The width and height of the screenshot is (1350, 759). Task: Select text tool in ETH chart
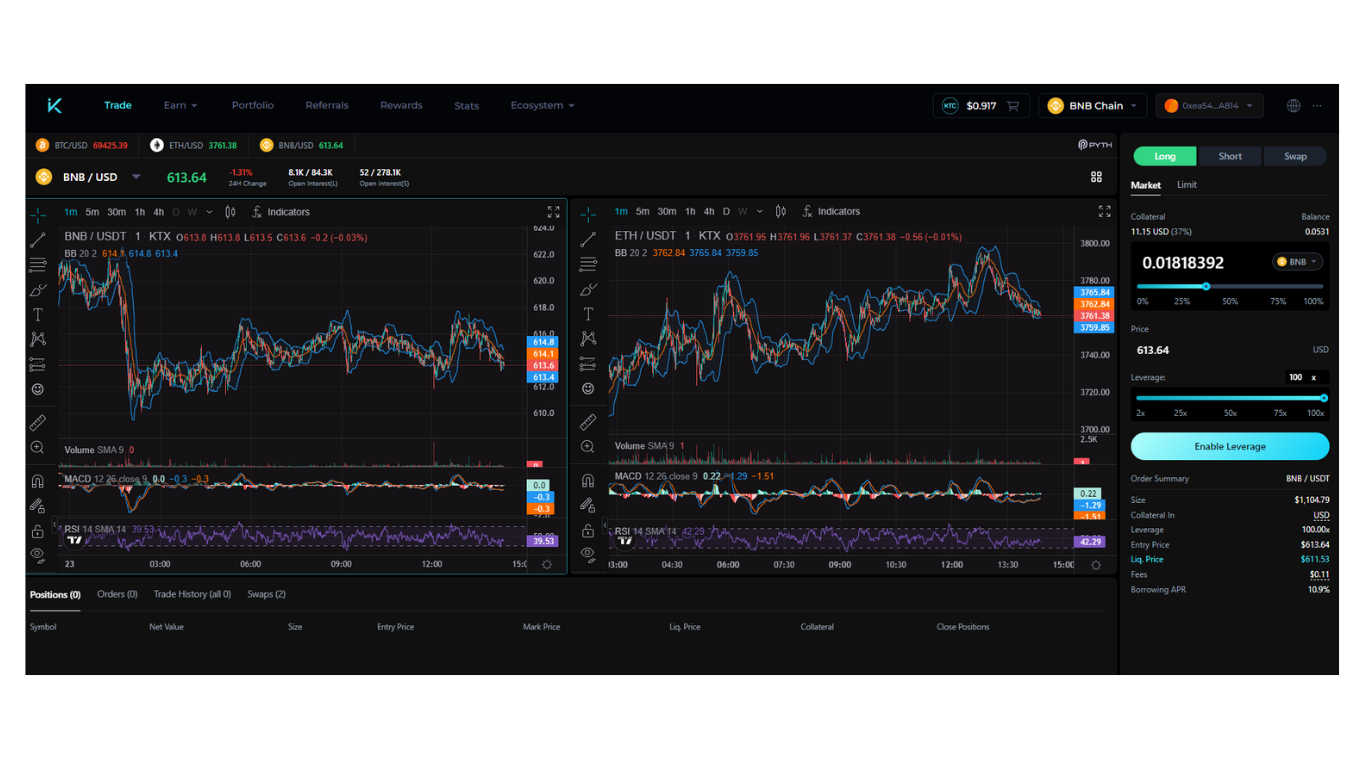(x=588, y=314)
